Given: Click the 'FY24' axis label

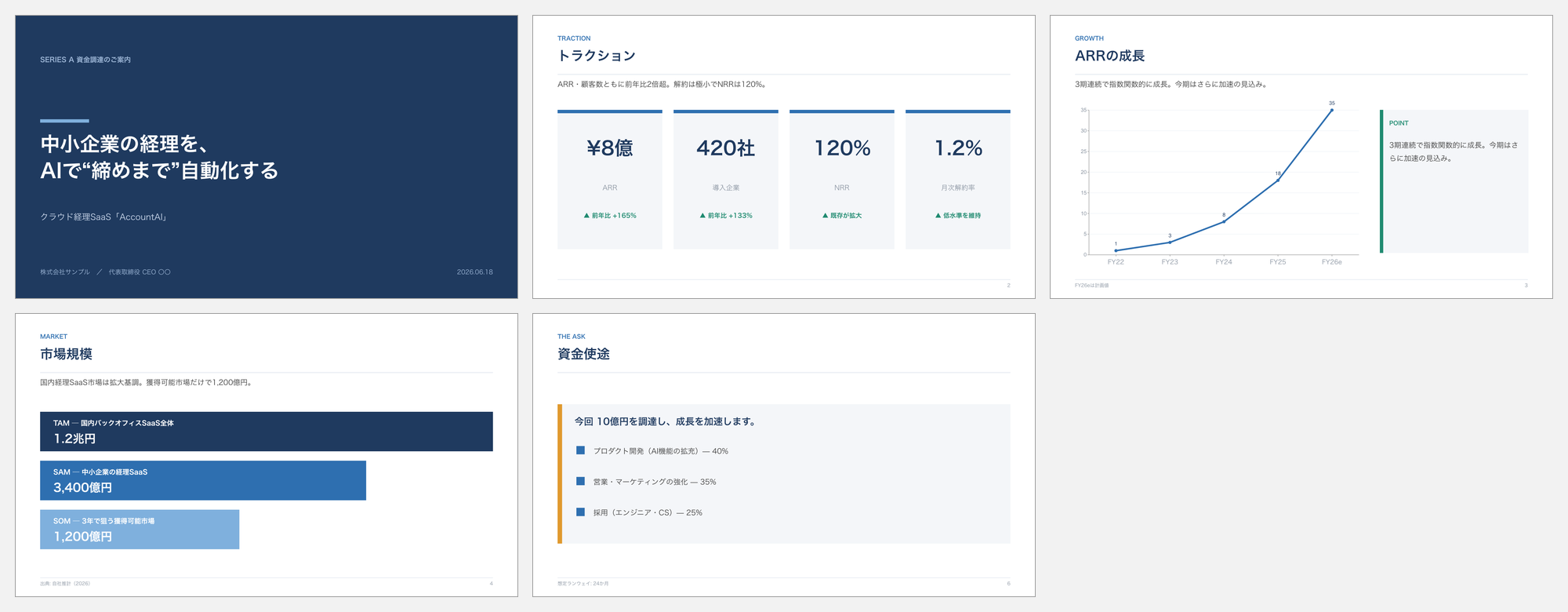Looking at the screenshot, I should point(1224,262).
